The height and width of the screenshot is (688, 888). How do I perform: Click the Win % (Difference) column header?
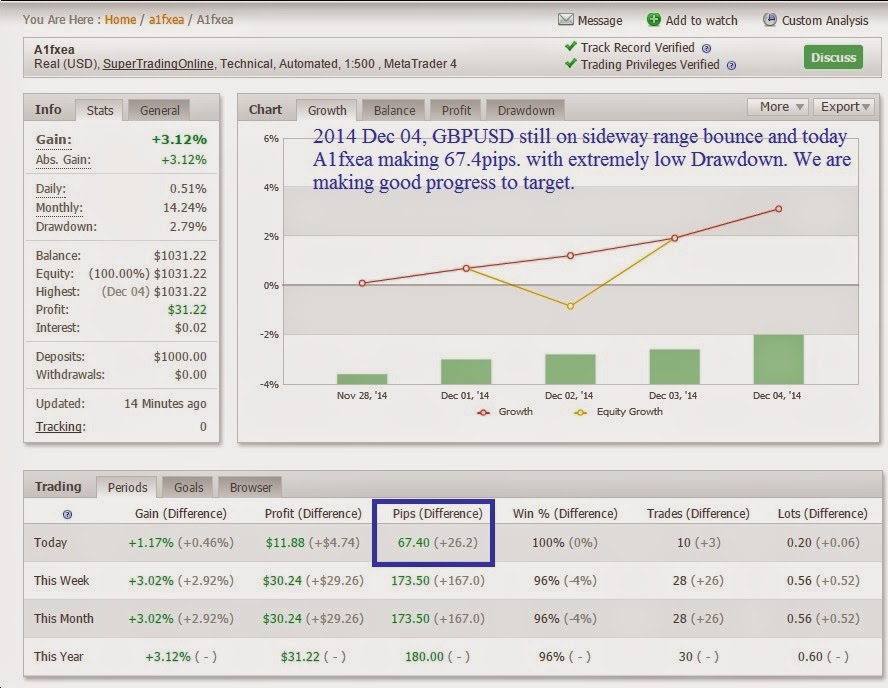565,514
